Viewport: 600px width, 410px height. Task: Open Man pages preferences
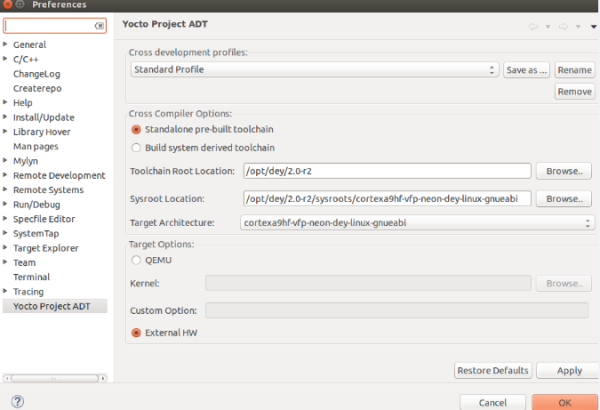coord(36,147)
